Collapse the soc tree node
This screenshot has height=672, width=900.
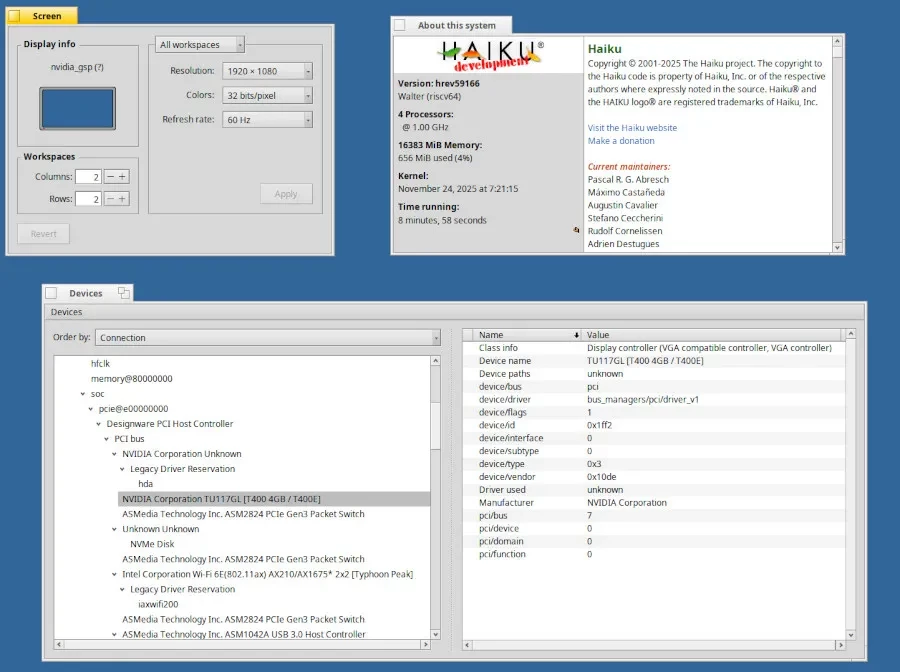pyautogui.click(x=83, y=394)
